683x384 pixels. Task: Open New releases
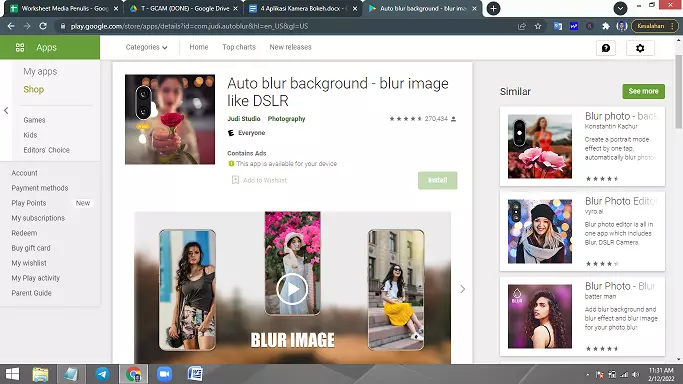pyautogui.click(x=291, y=47)
